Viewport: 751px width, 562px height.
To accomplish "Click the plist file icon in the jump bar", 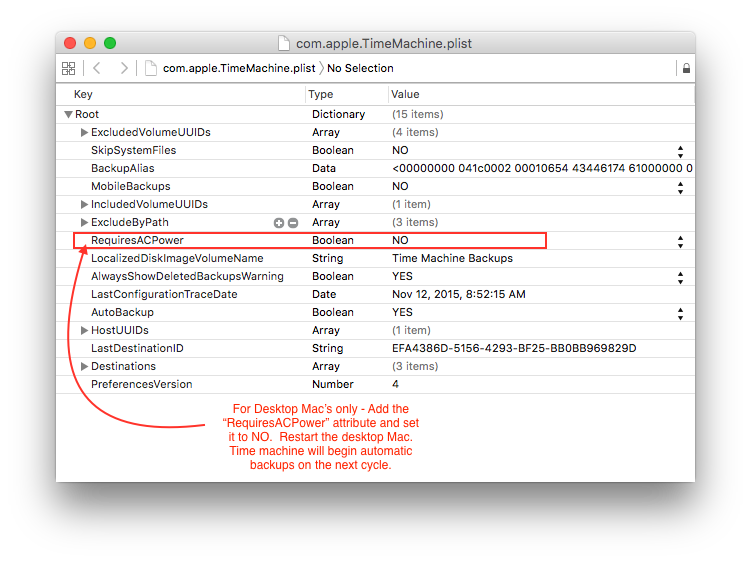I will tap(151, 69).
